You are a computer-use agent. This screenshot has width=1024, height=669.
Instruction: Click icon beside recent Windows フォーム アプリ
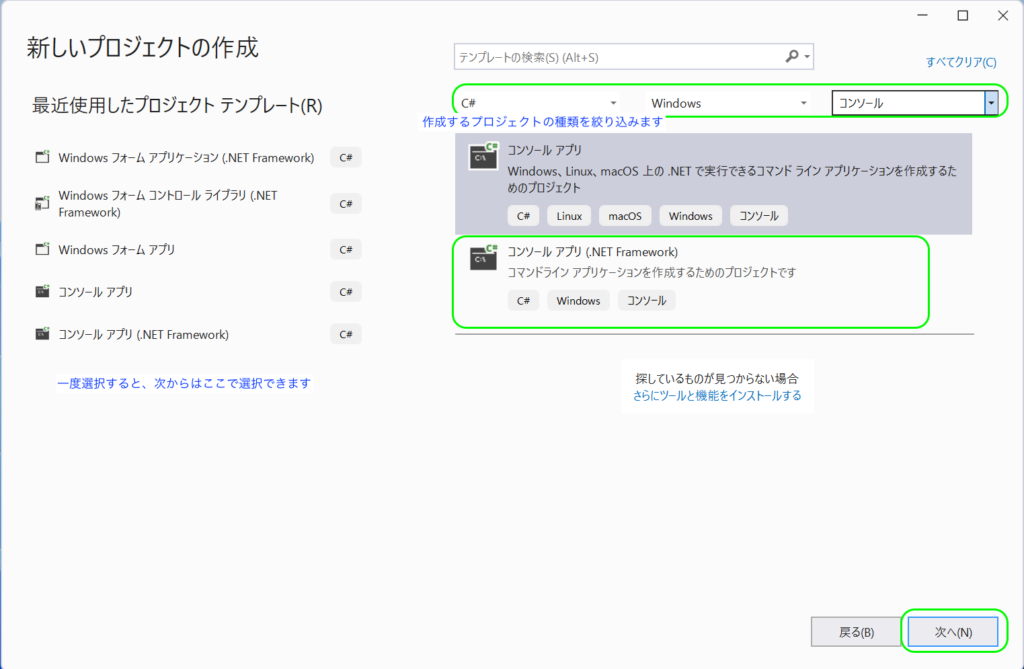[x=42, y=249]
